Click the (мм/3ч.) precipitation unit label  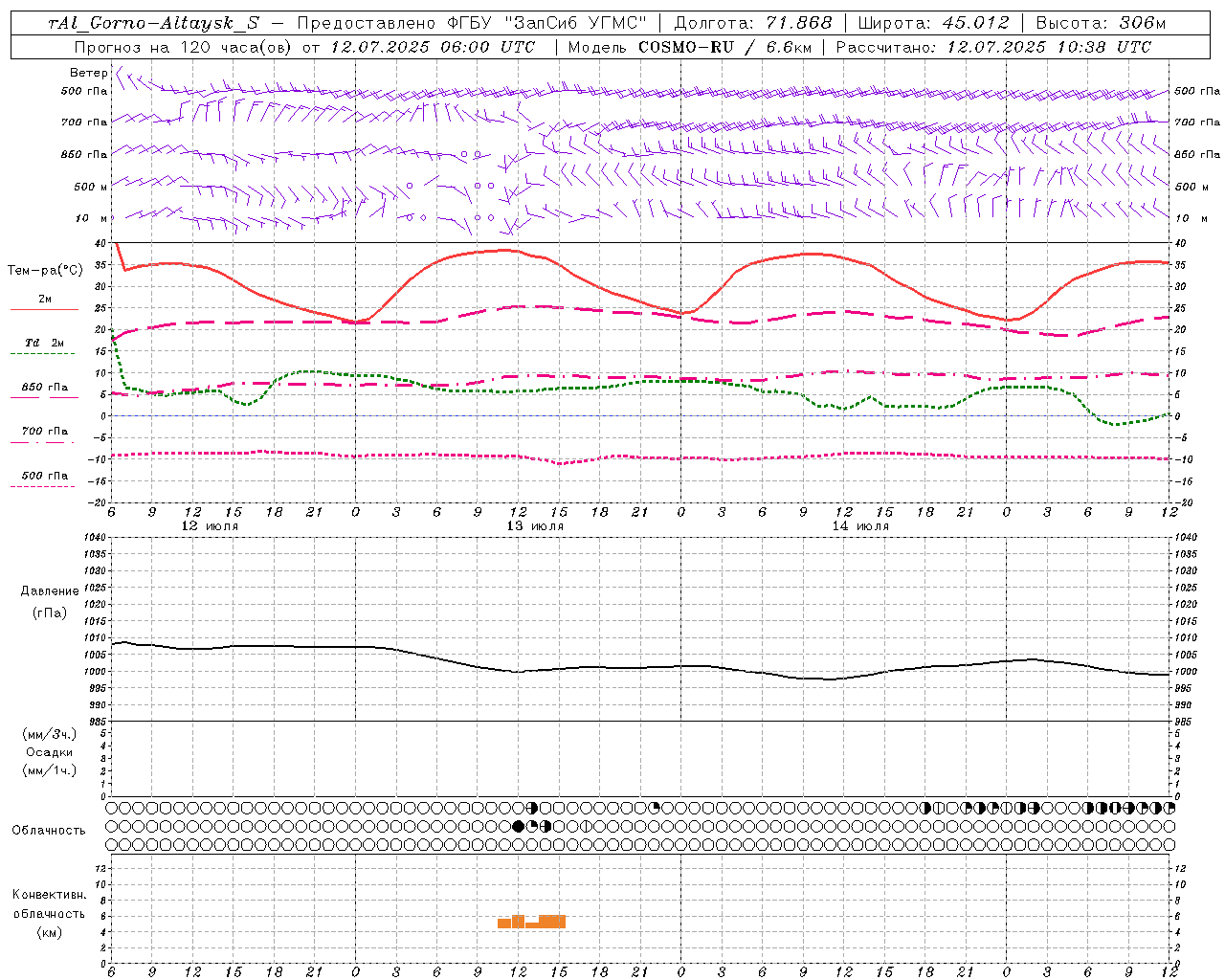pos(50,734)
